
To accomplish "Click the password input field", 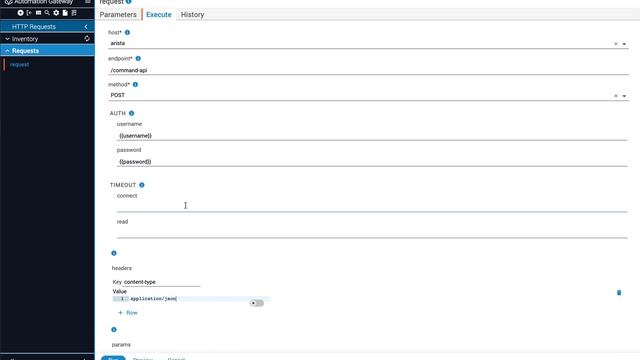I will (x=372, y=162).
